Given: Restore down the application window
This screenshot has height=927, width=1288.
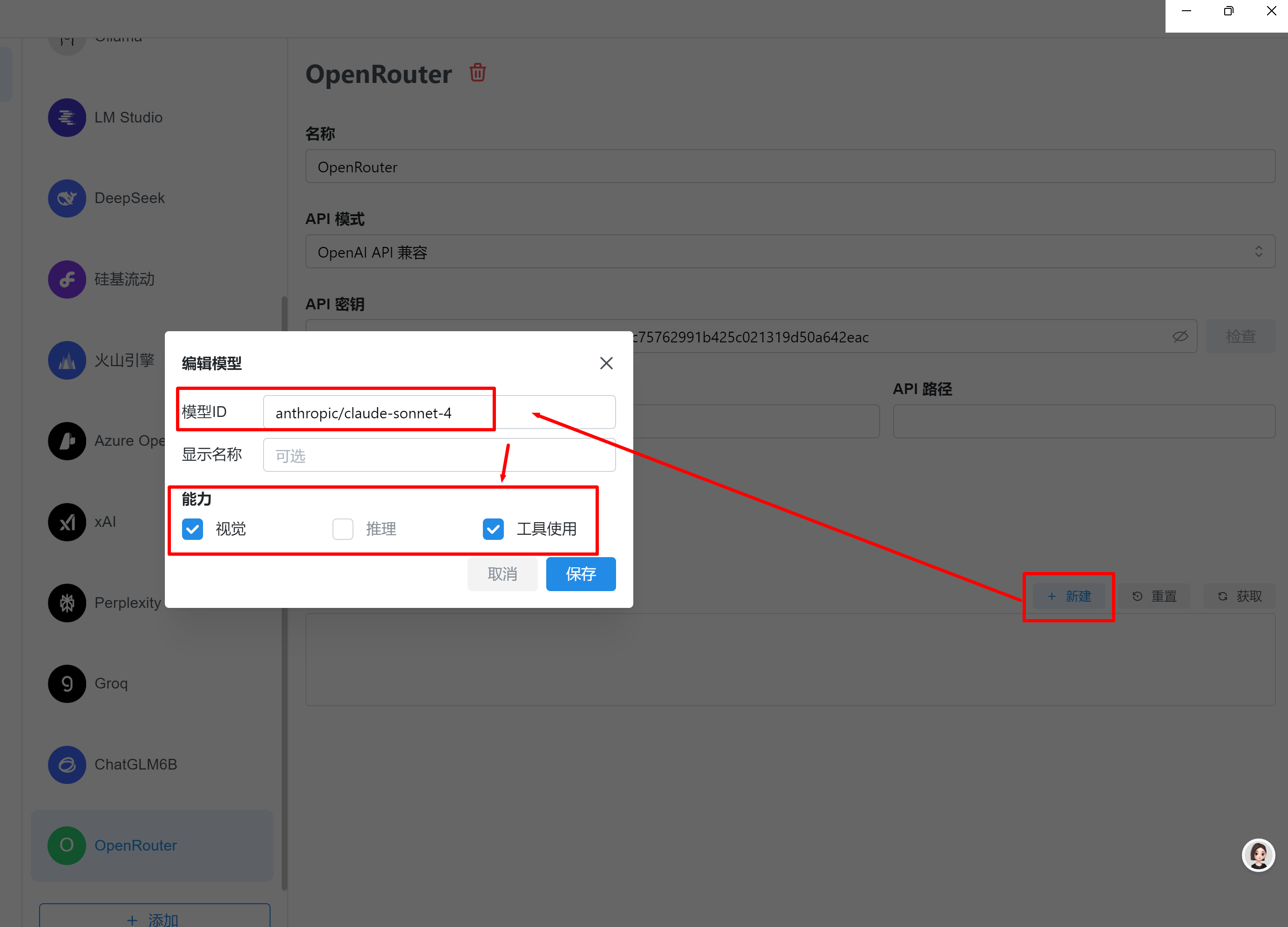Looking at the screenshot, I should tap(1228, 11).
